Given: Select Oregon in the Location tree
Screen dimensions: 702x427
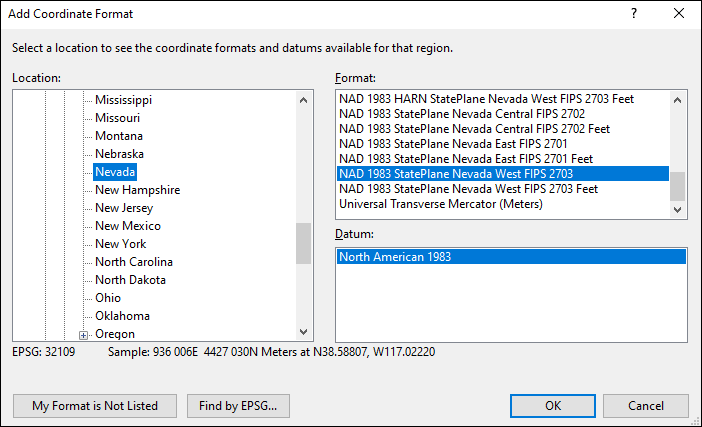Looking at the screenshot, I should [115, 334].
